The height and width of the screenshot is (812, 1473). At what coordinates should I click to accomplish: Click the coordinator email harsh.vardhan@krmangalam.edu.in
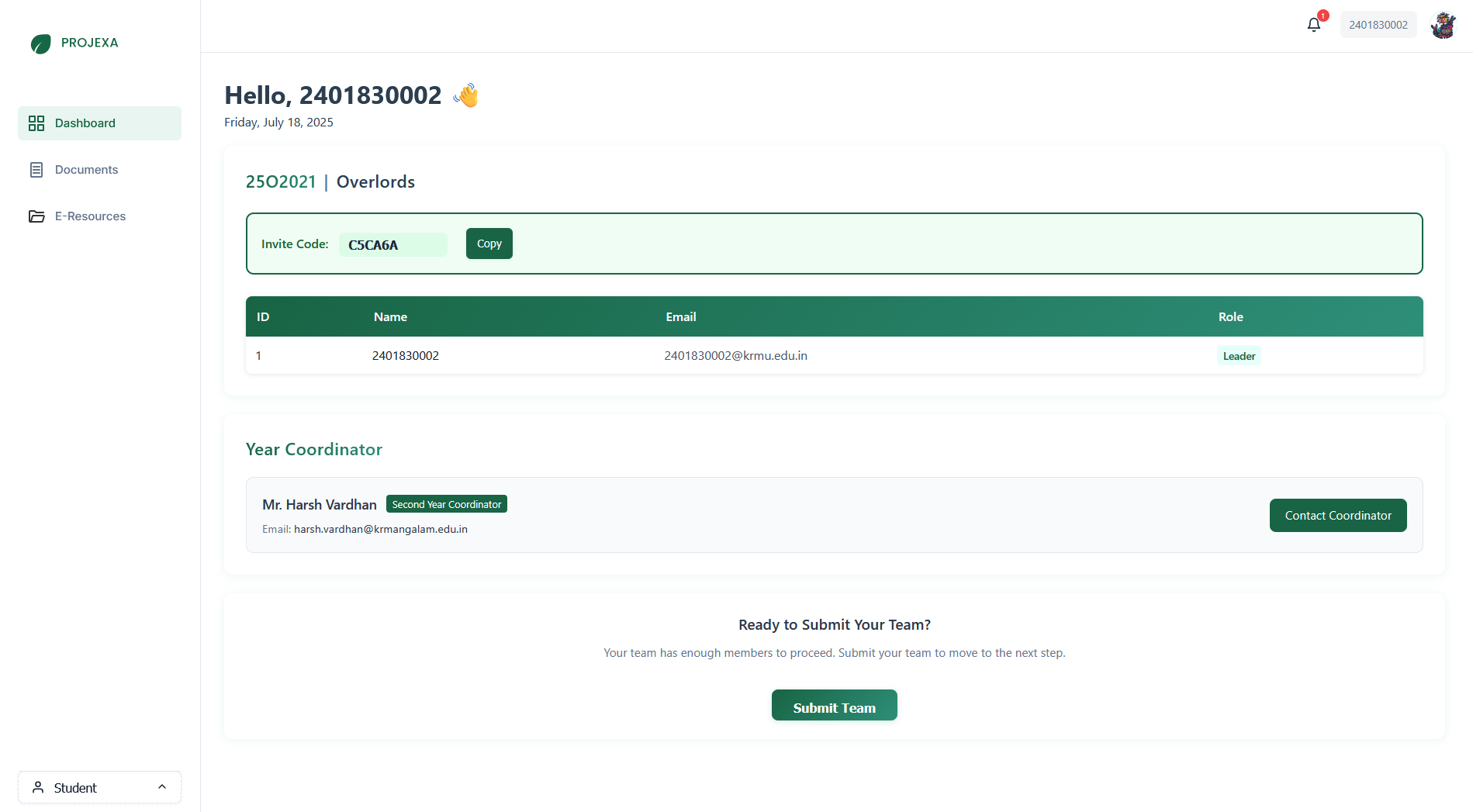point(380,529)
